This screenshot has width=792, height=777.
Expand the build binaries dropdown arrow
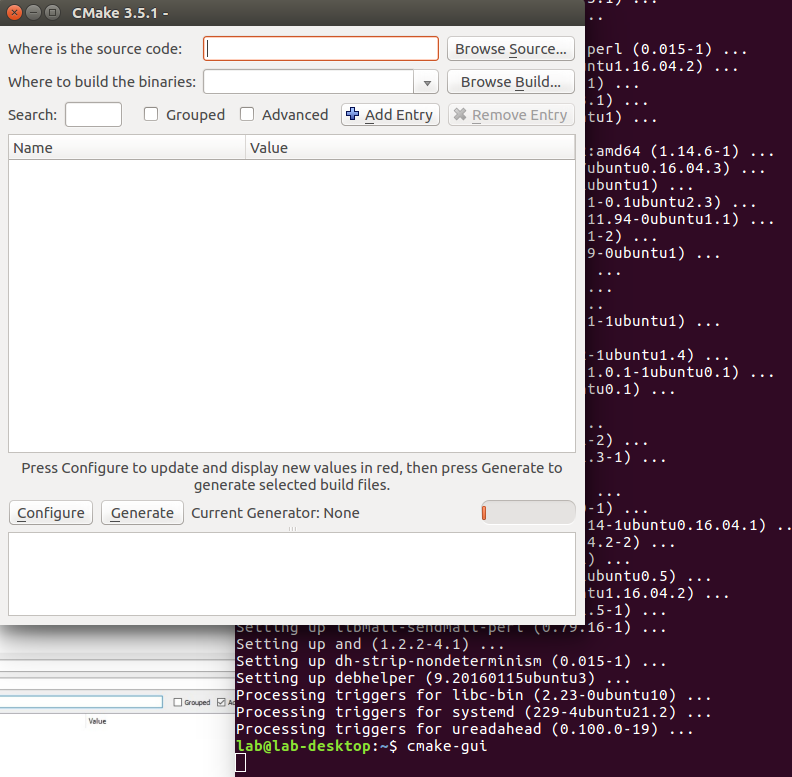click(427, 82)
